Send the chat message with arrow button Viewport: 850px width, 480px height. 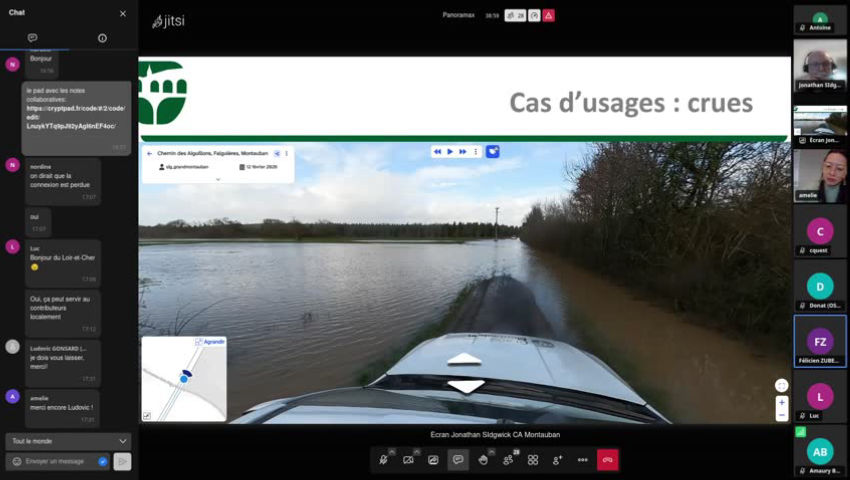click(x=122, y=461)
